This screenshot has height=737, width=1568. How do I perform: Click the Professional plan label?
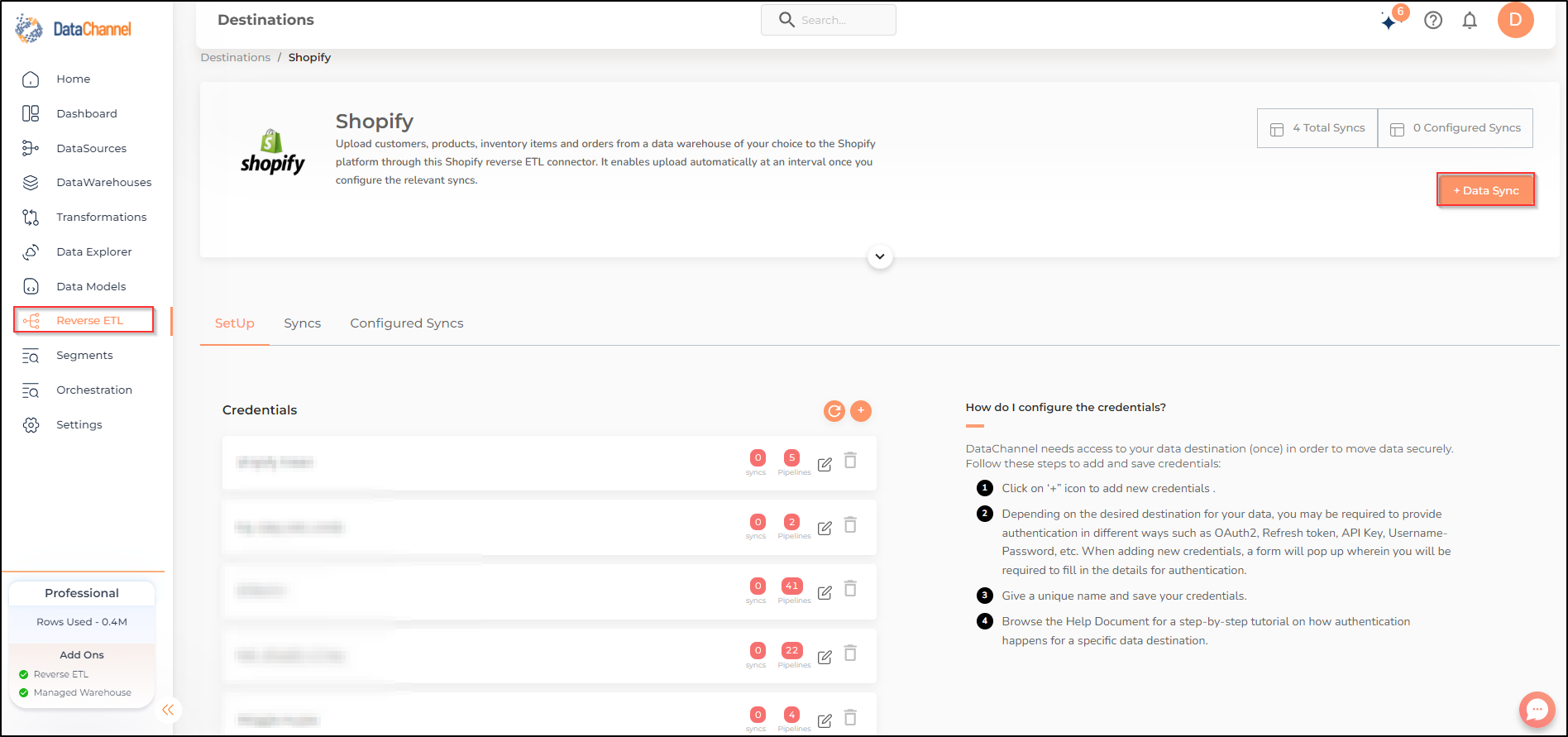[82, 593]
